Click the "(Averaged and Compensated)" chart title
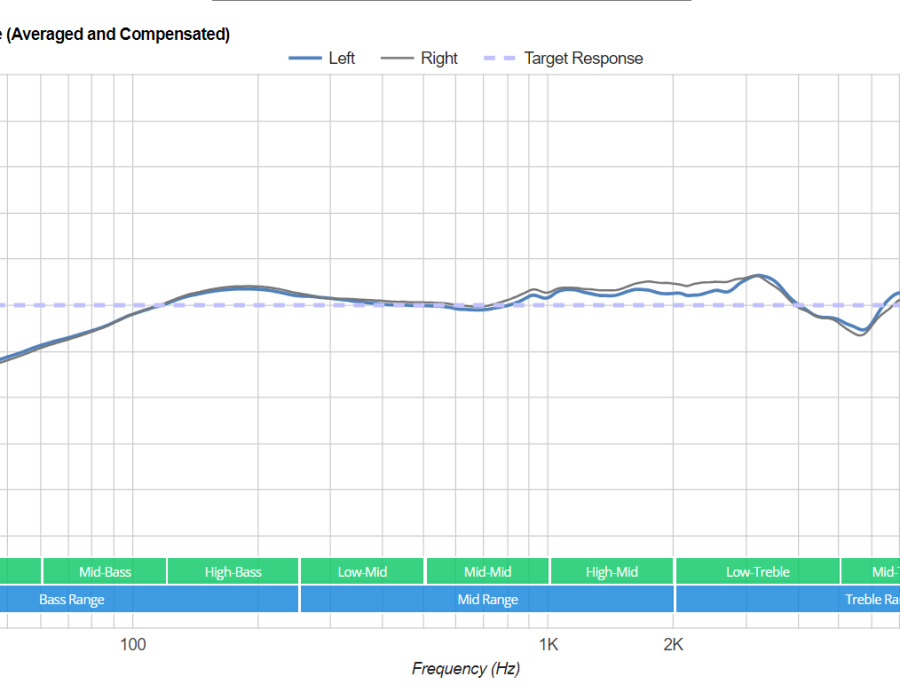 [x=118, y=34]
